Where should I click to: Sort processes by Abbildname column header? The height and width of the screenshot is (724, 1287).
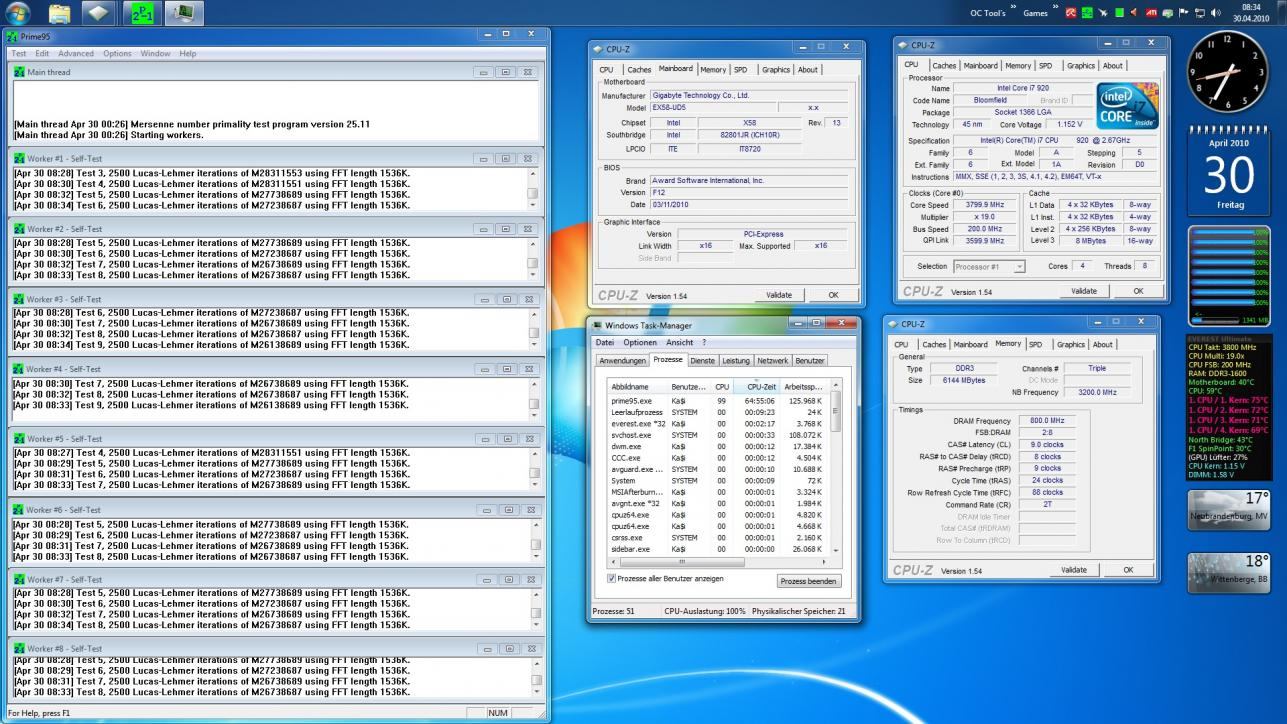[x=638, y=386]
